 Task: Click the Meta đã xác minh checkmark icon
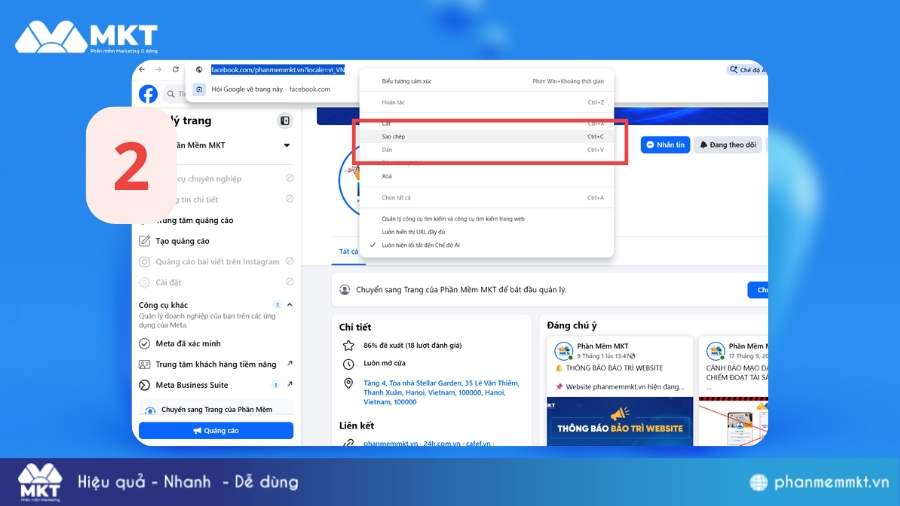click(x=145, y=344)
